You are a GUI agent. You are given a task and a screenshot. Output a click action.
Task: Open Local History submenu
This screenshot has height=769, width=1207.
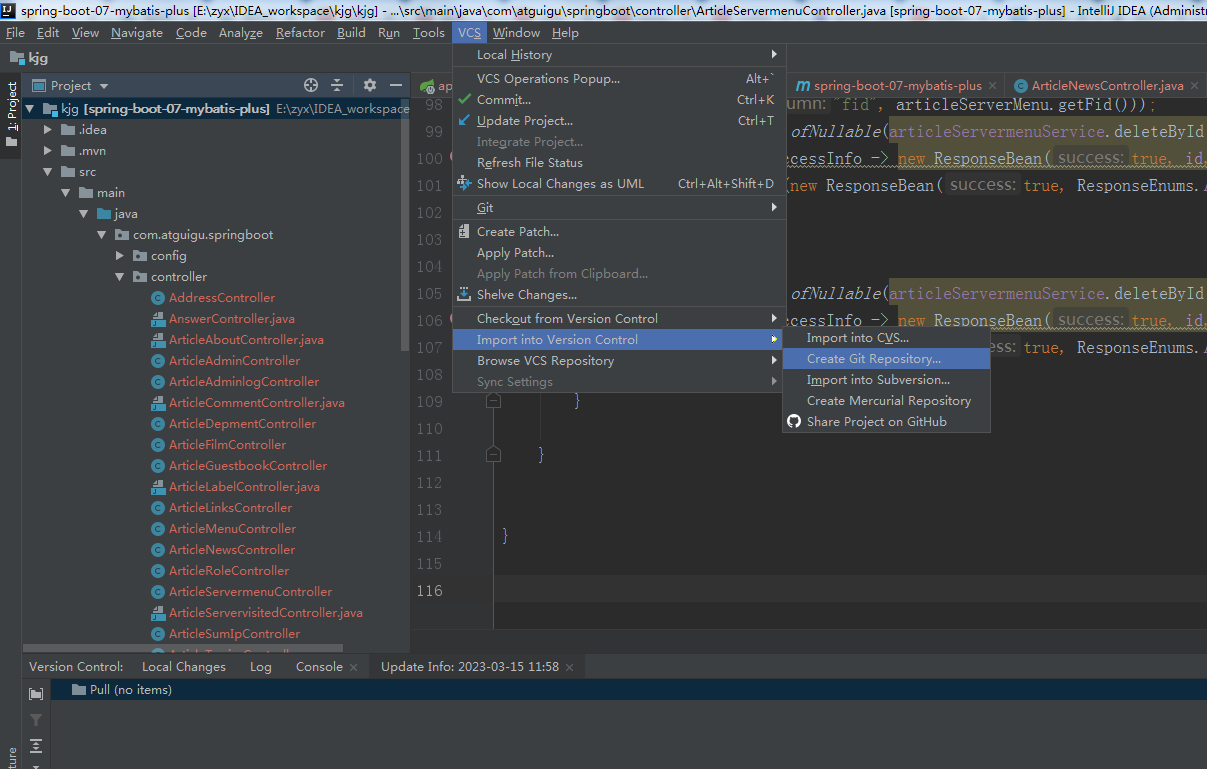[619, 55]
